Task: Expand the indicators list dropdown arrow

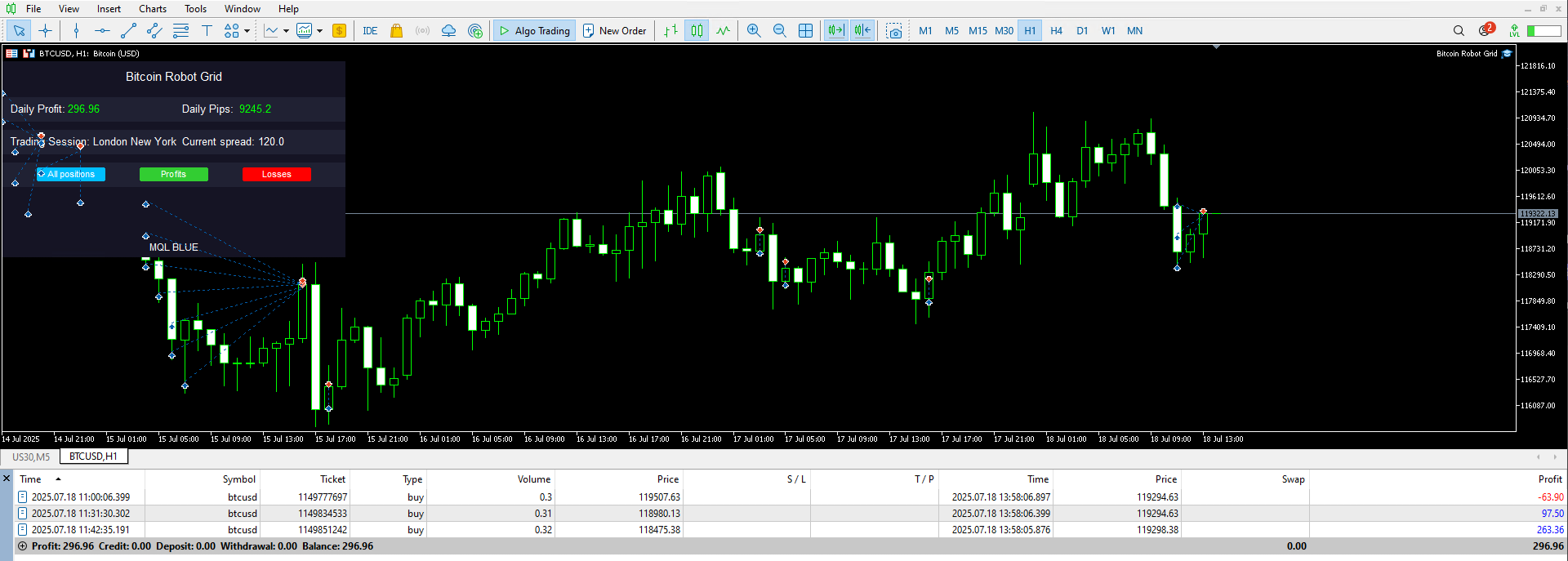Action: click(x=286, y=31)
